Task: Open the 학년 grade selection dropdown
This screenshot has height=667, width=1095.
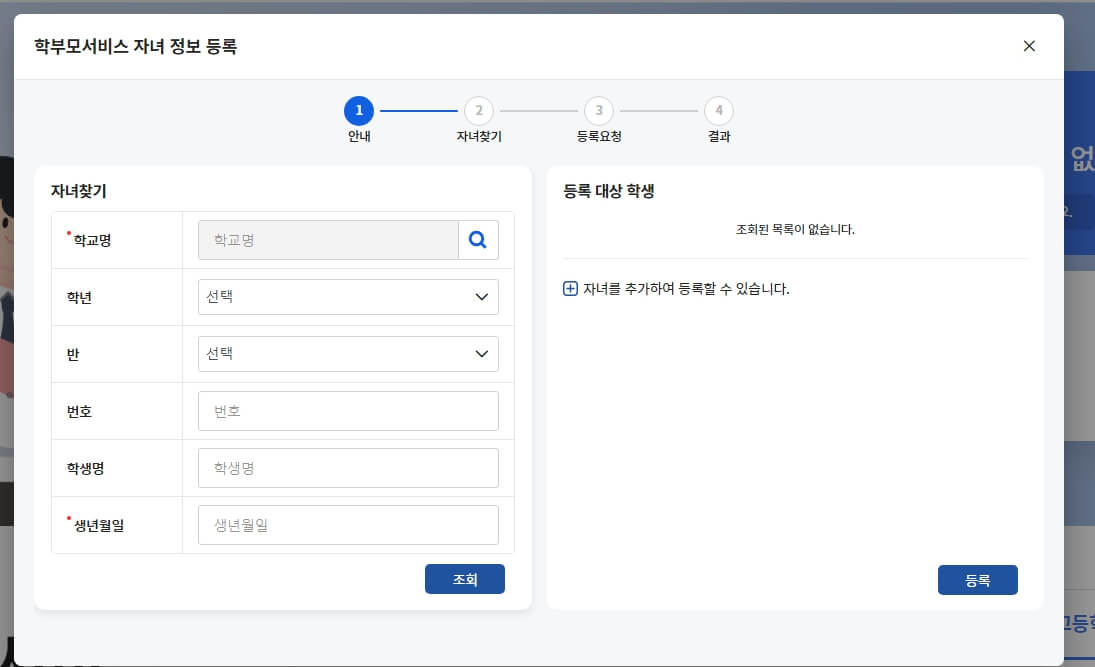Action: tap(347, 296)
